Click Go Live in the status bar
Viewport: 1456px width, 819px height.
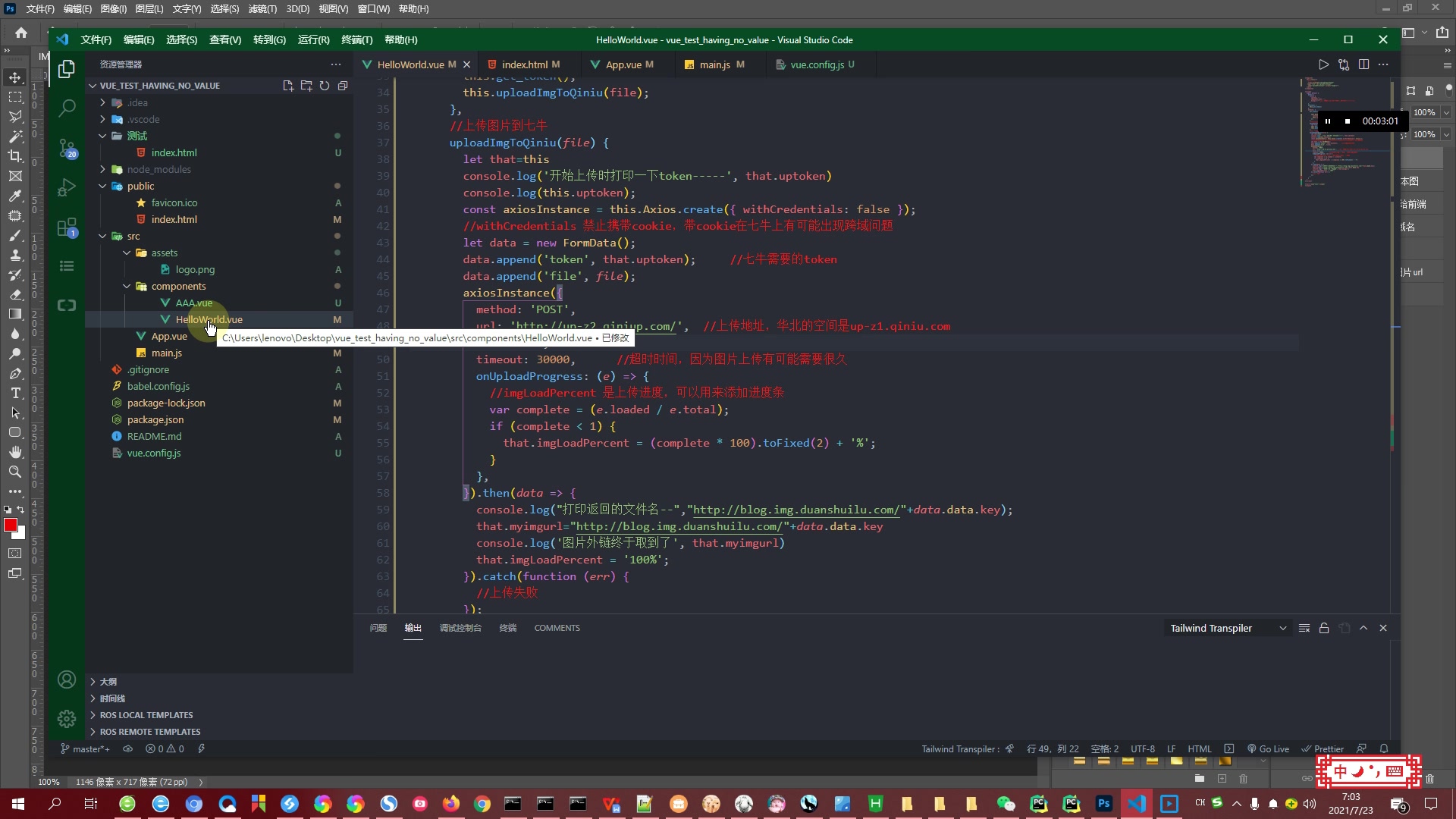[1269, 748]
